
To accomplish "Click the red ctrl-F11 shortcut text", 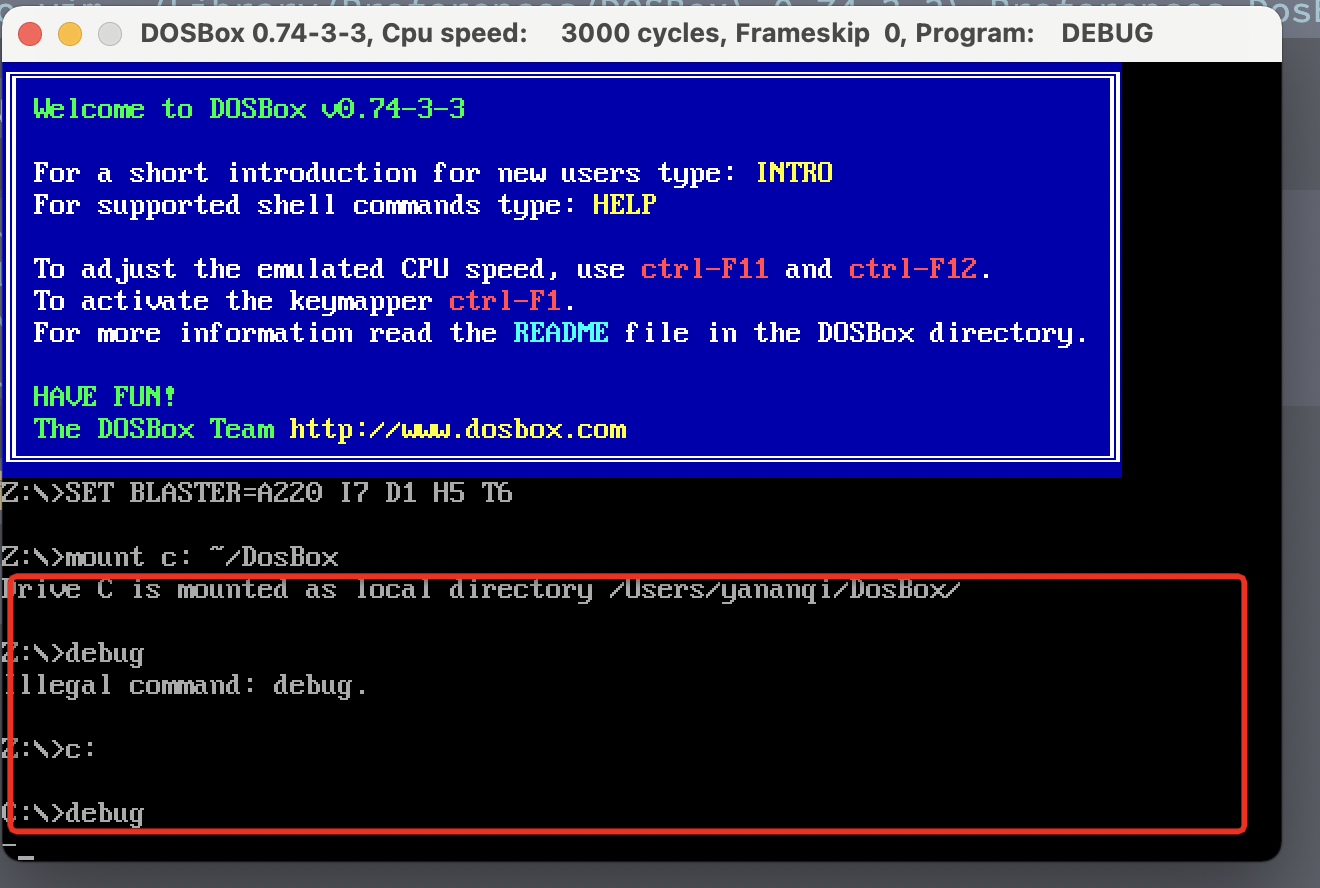I will coord(705,268).
